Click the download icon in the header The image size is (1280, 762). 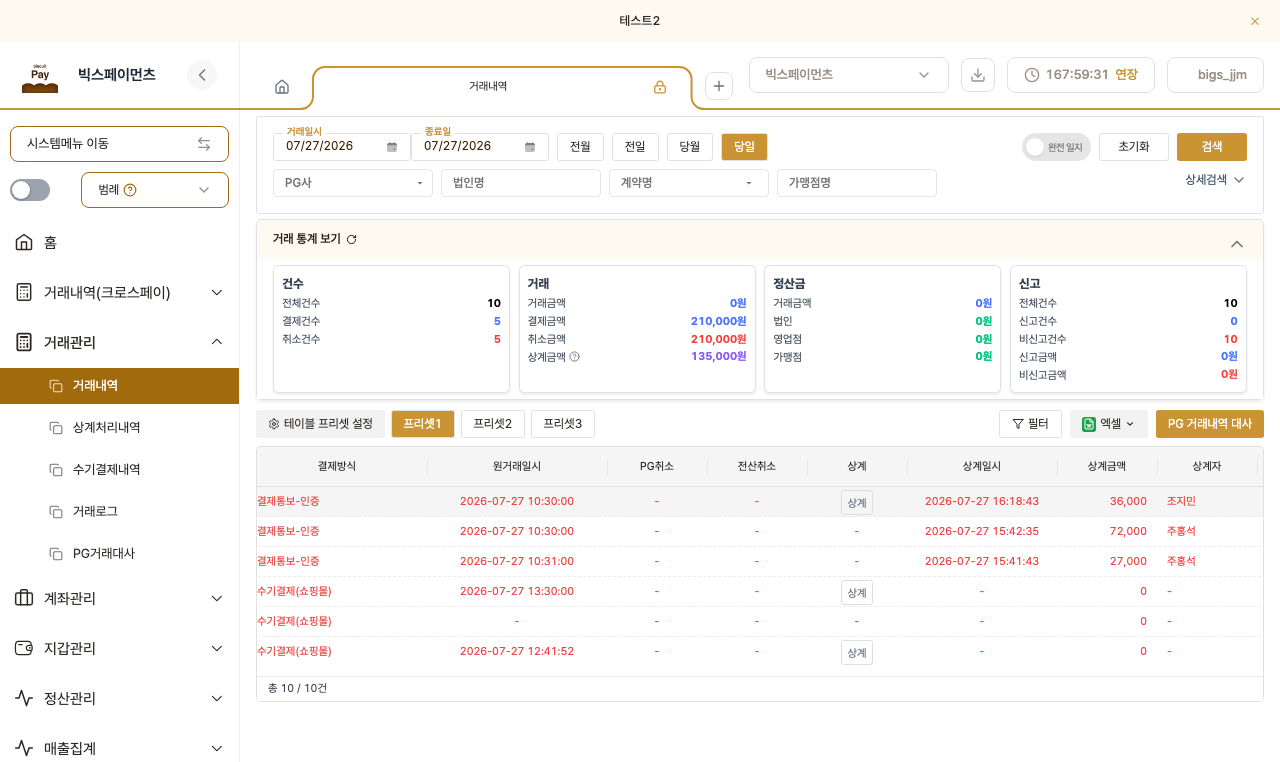[978, 75]
